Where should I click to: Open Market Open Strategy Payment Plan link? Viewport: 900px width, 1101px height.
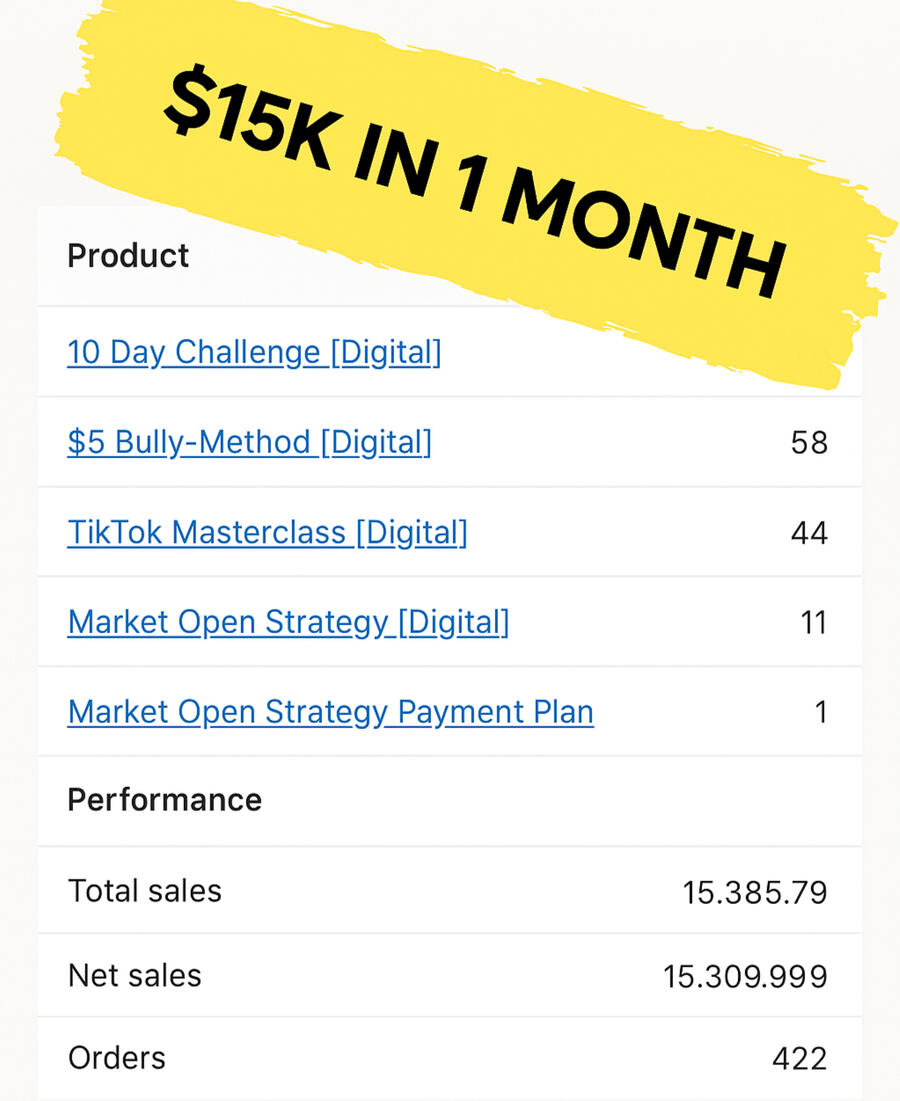(331, 712)
